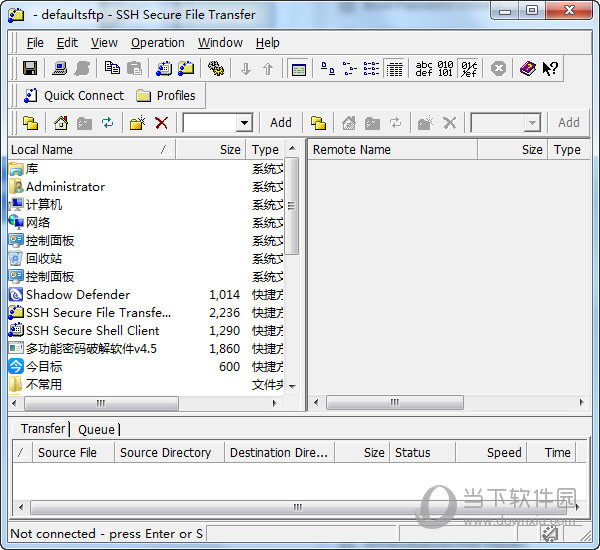Sort local files by Size column header

(x=230, y=150)
